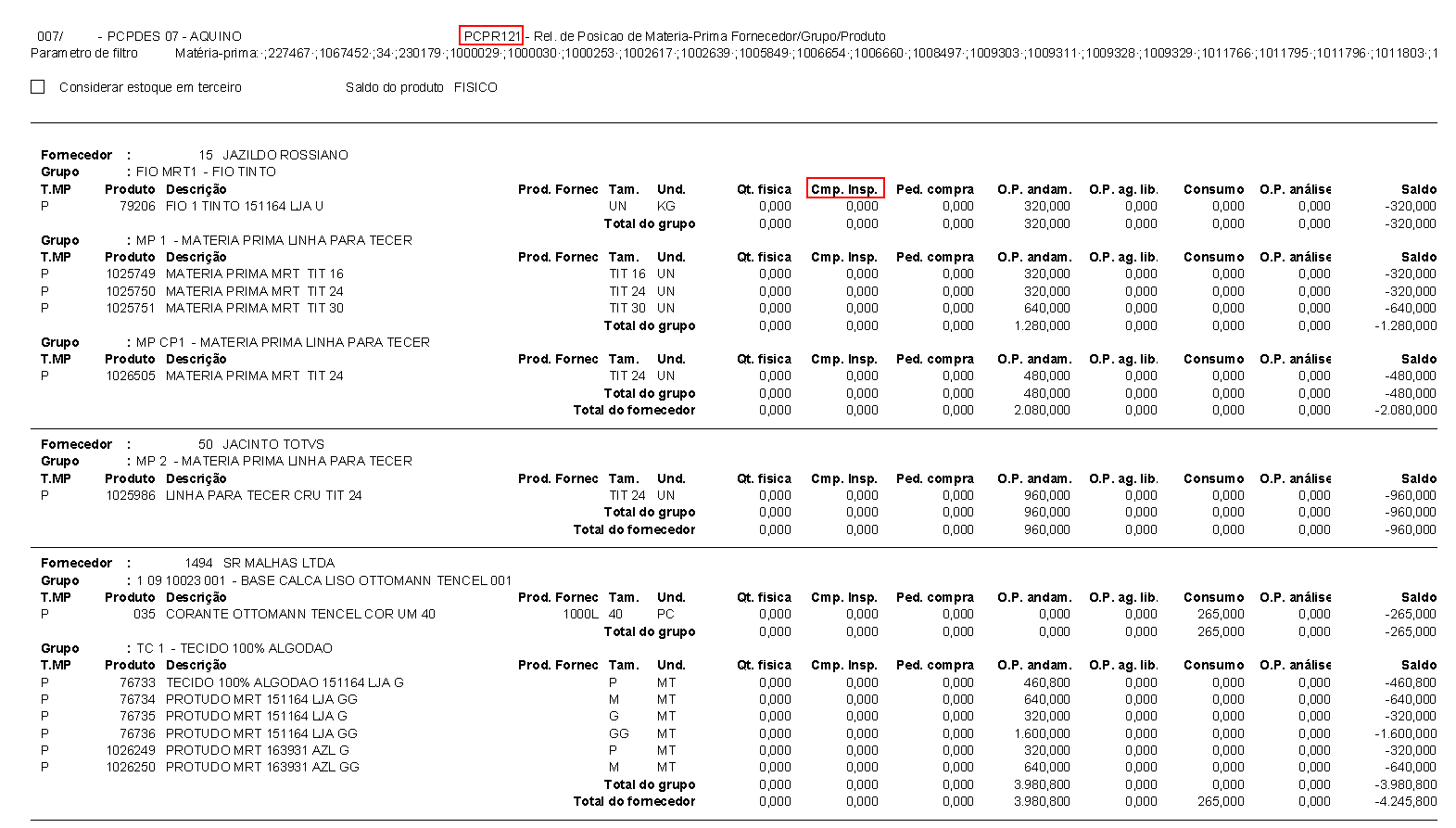Click the "Parametro de filtro" label
1456x828 pixels.
[x=84, y=53]
